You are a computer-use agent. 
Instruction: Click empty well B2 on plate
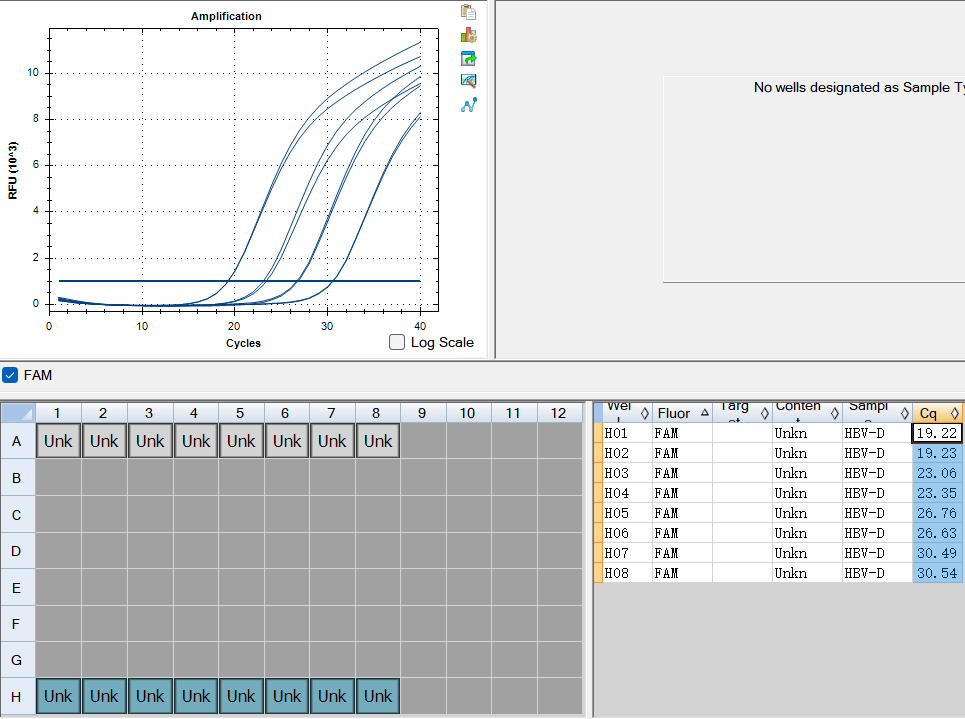[104, 478]
